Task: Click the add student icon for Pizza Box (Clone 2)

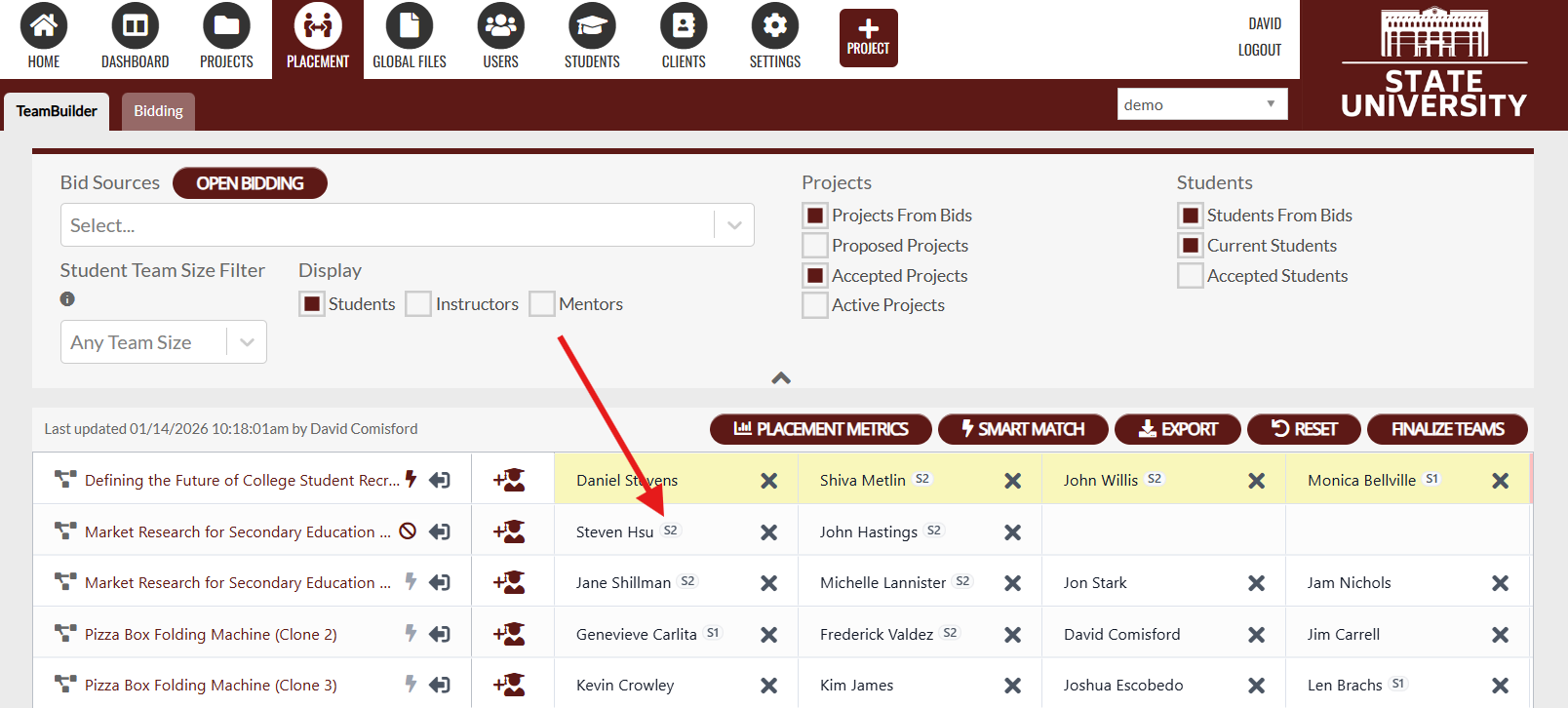Action: [x=509, y=634]
